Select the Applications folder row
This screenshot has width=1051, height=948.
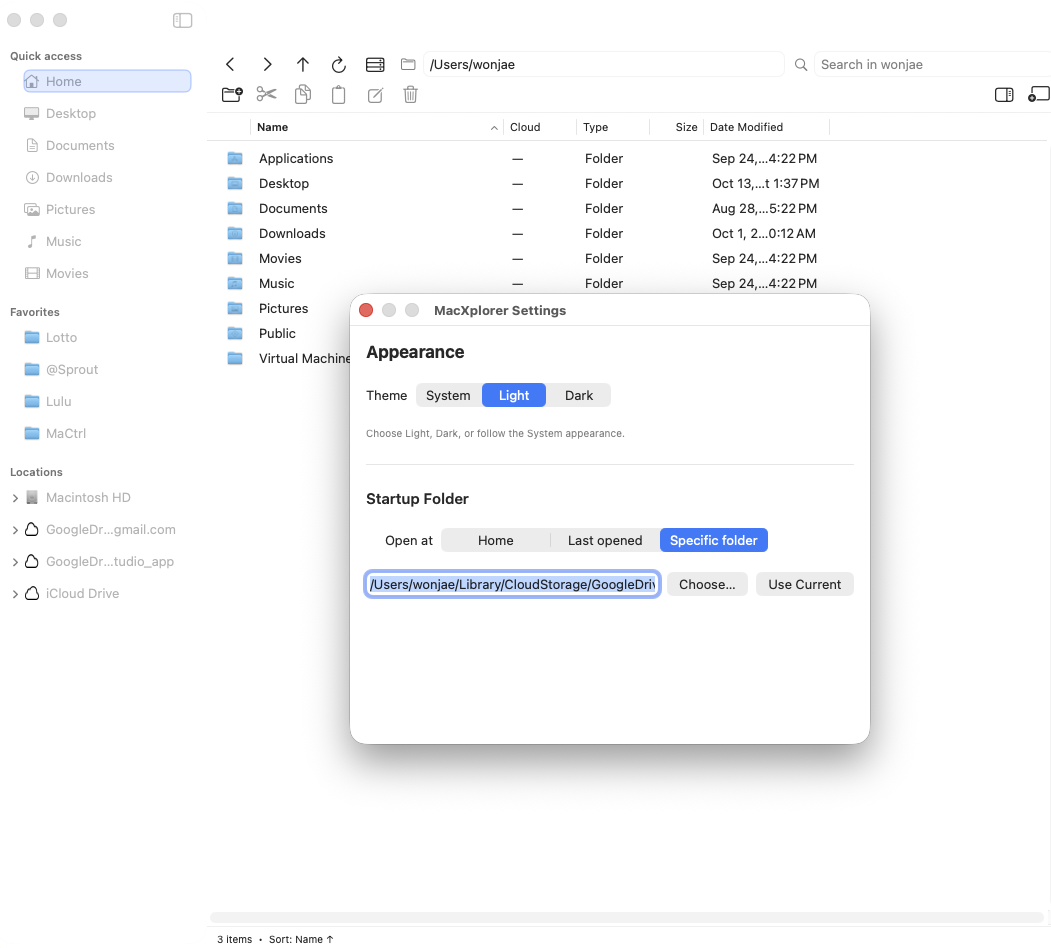point(525,158)
